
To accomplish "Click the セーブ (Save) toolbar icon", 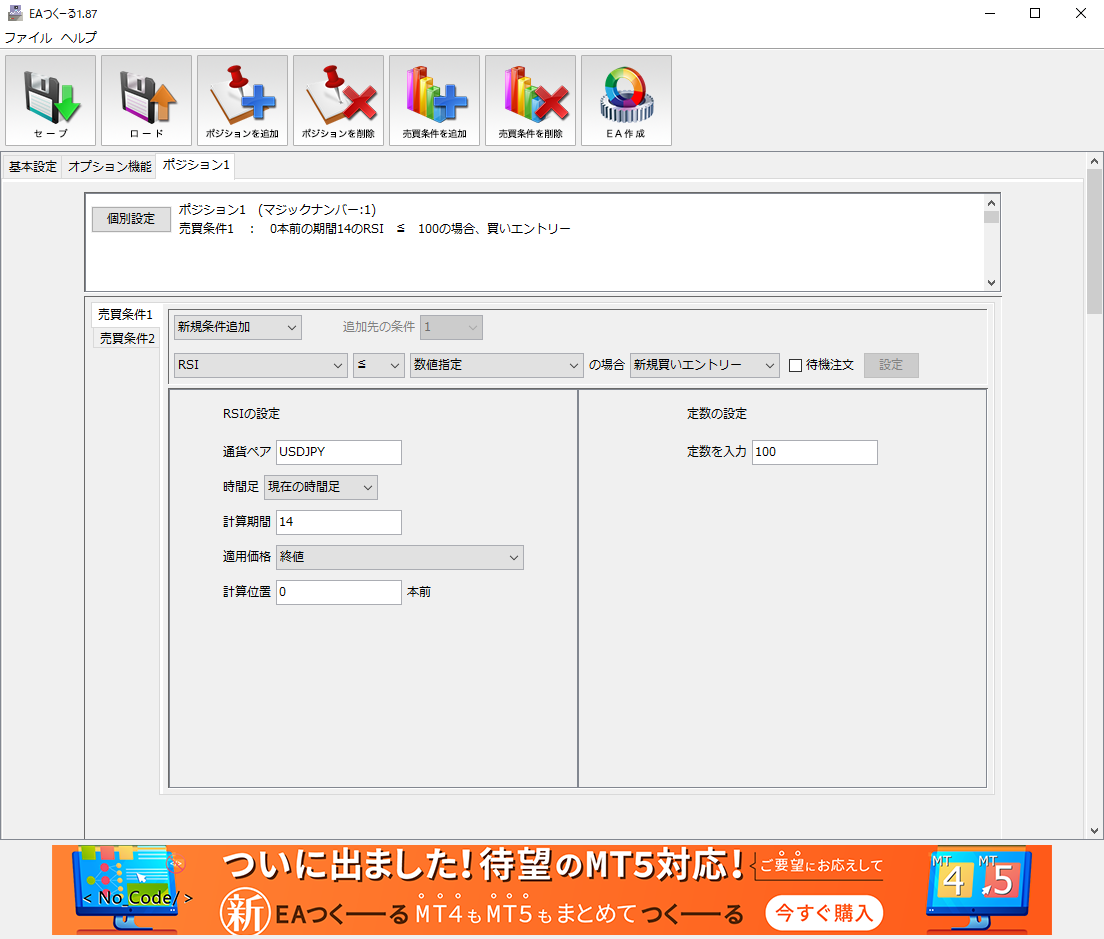I will [50, 100].
